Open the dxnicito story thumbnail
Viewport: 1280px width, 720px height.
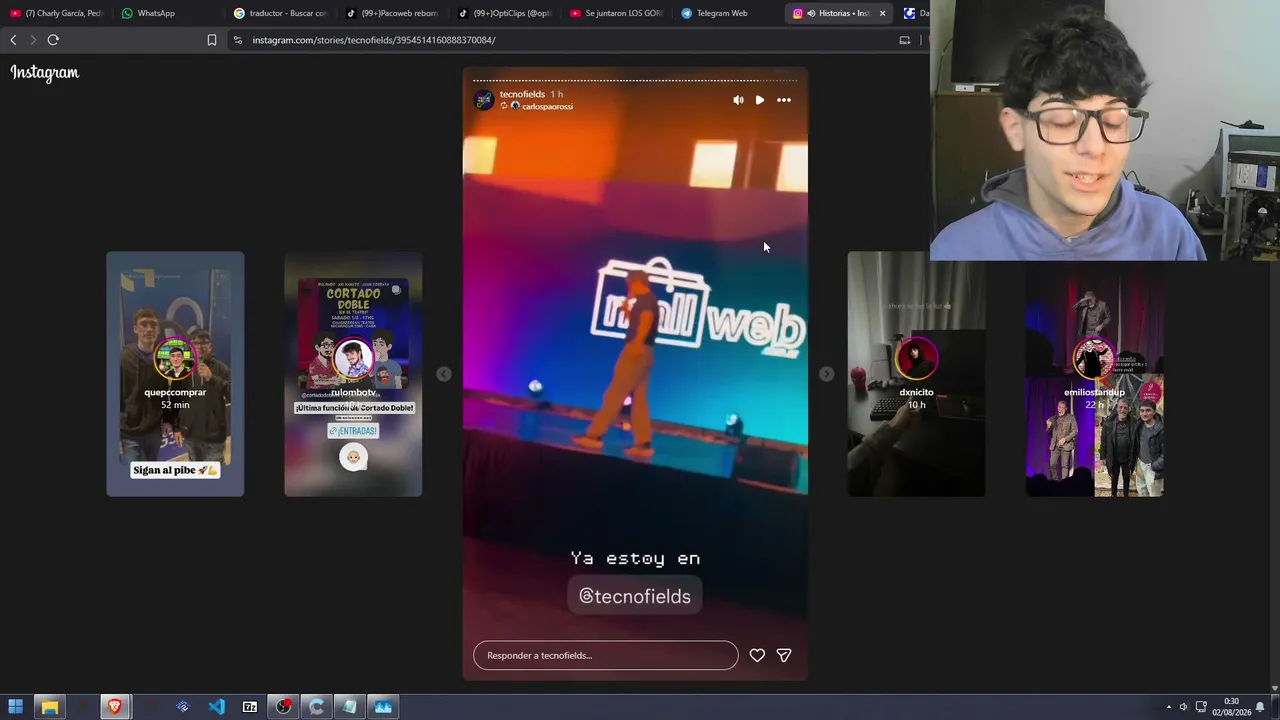click(x=916, y=374)
